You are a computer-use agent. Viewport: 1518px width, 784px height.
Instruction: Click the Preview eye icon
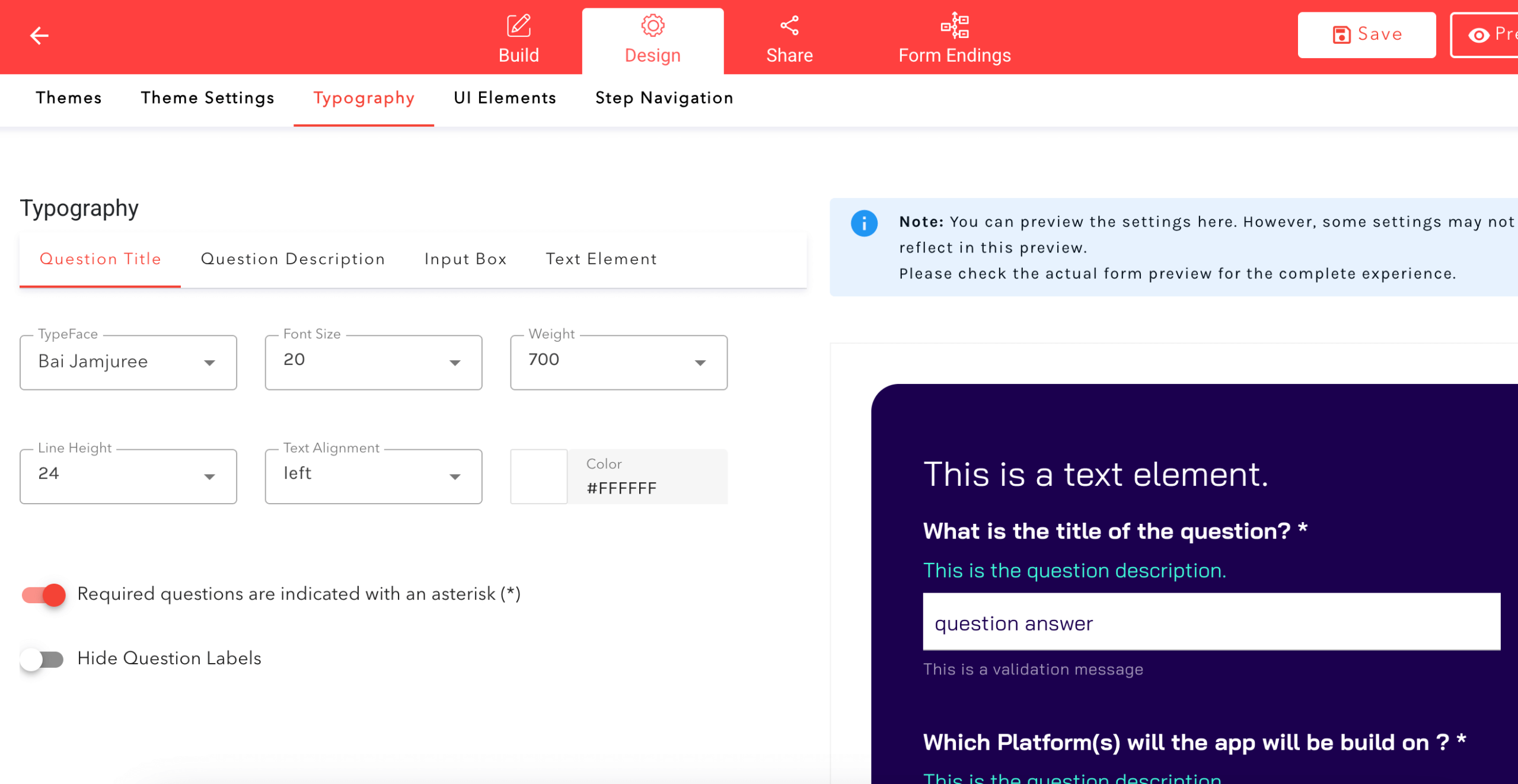(x=1479, y=36)
